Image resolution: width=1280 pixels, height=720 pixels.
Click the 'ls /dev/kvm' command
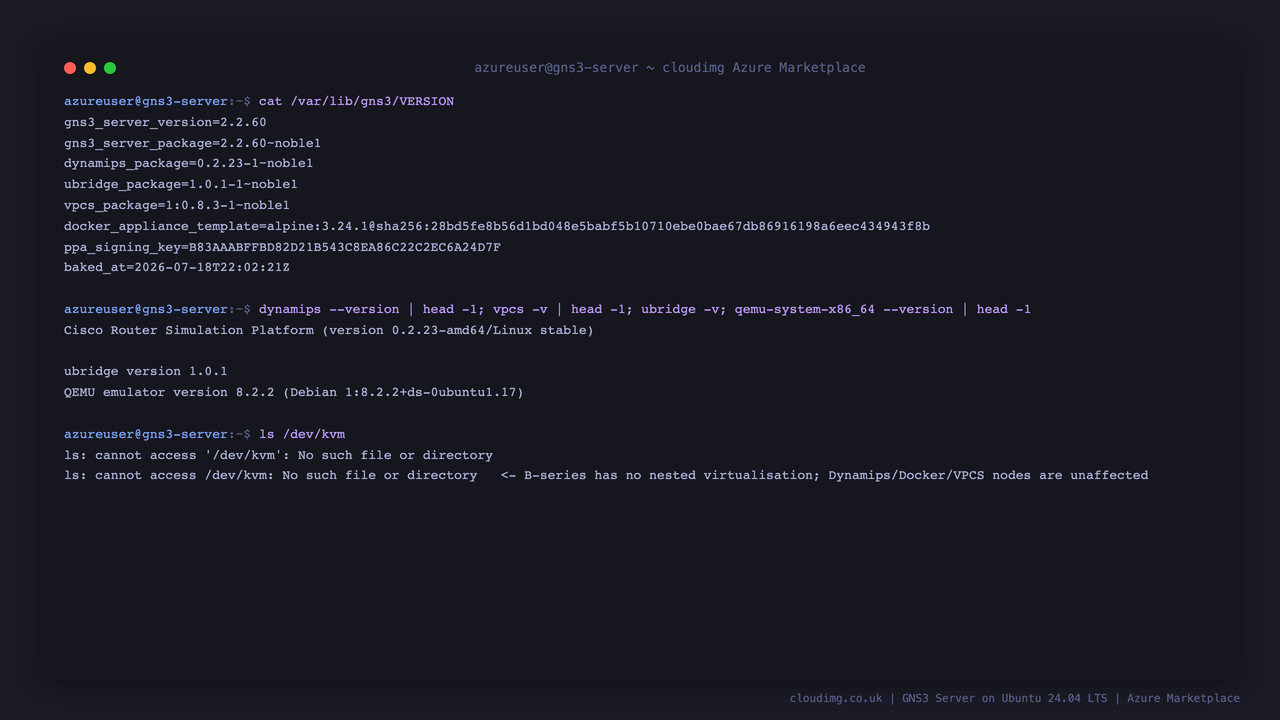coord(302,434)
